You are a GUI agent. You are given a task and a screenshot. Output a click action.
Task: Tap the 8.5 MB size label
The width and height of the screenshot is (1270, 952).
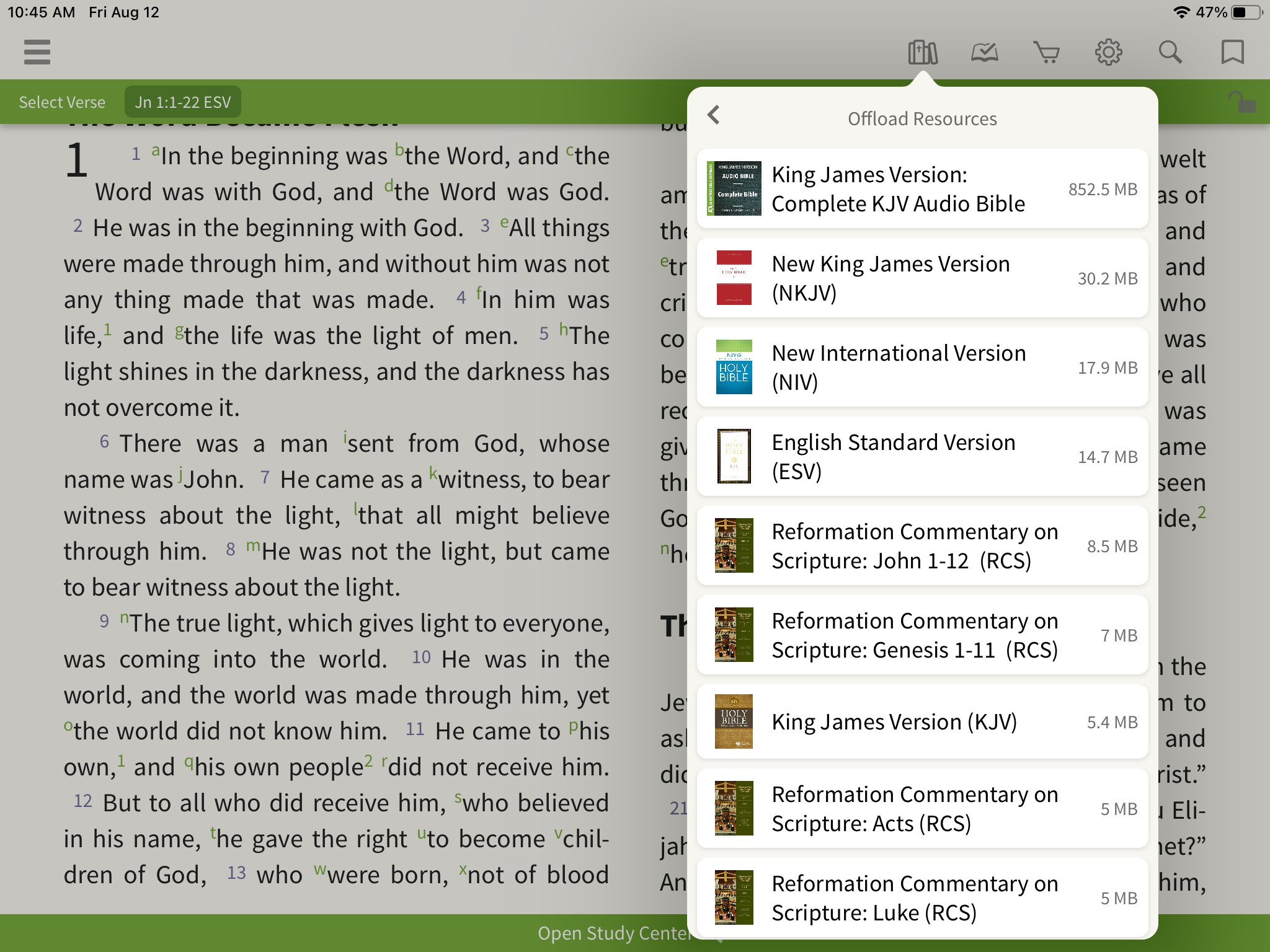(1112, 547)
